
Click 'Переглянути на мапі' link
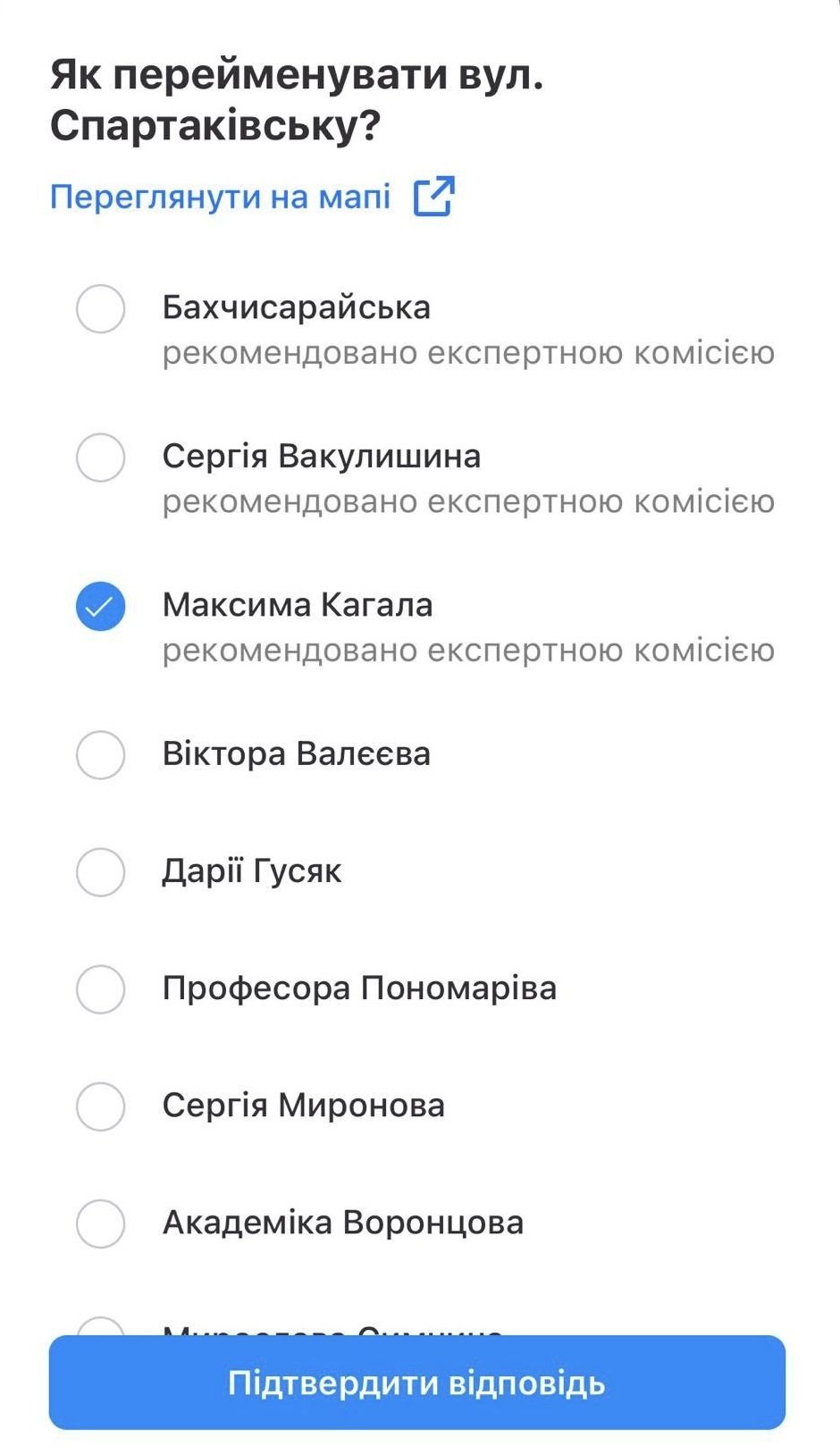tap(221, 197)
